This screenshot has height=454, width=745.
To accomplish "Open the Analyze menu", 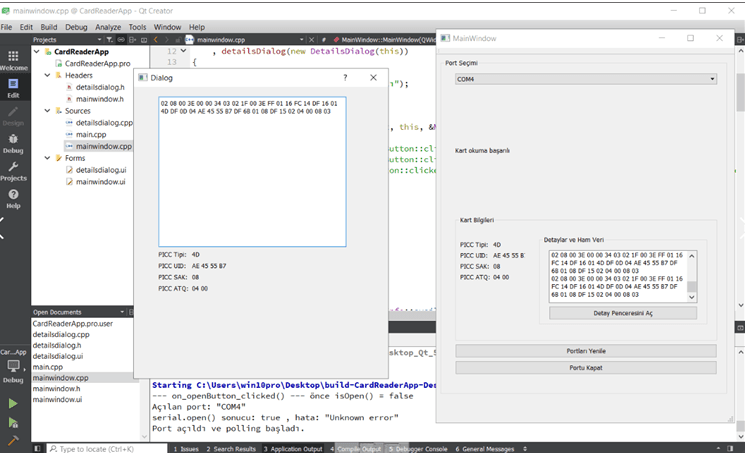I will pyautogui.click(x=108, y=27).
